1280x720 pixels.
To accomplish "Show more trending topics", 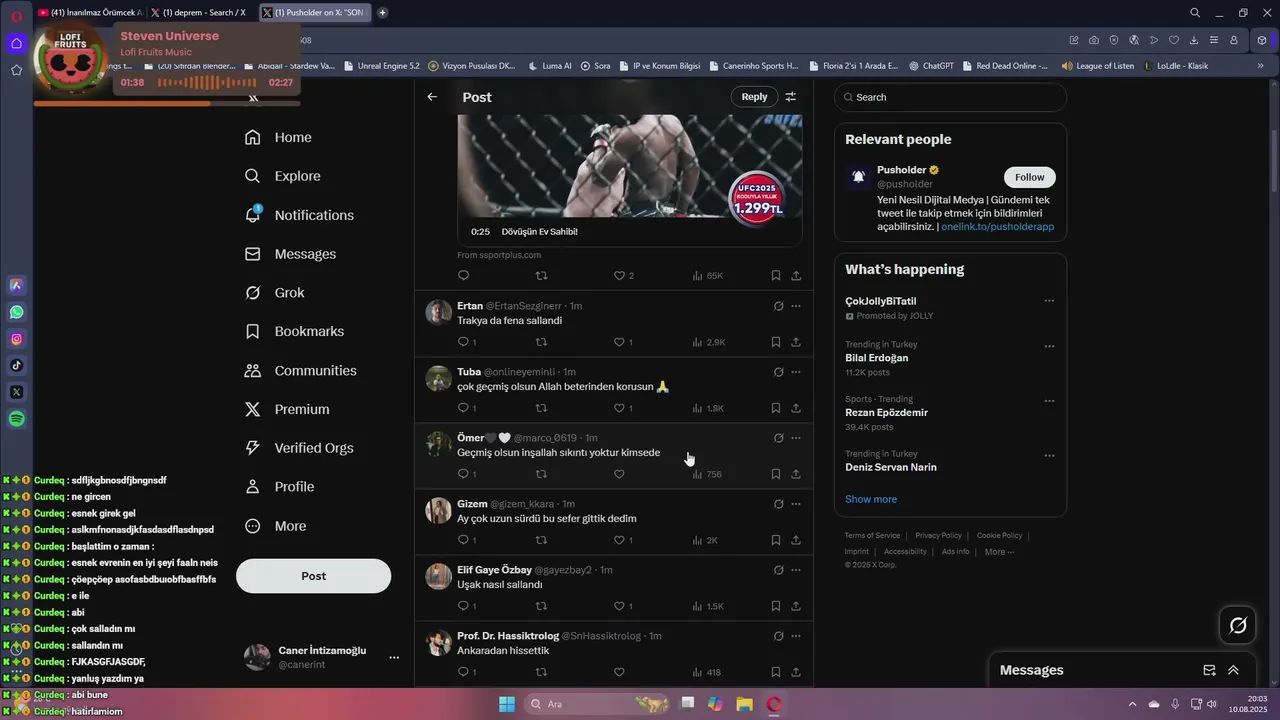I will 871,499.
